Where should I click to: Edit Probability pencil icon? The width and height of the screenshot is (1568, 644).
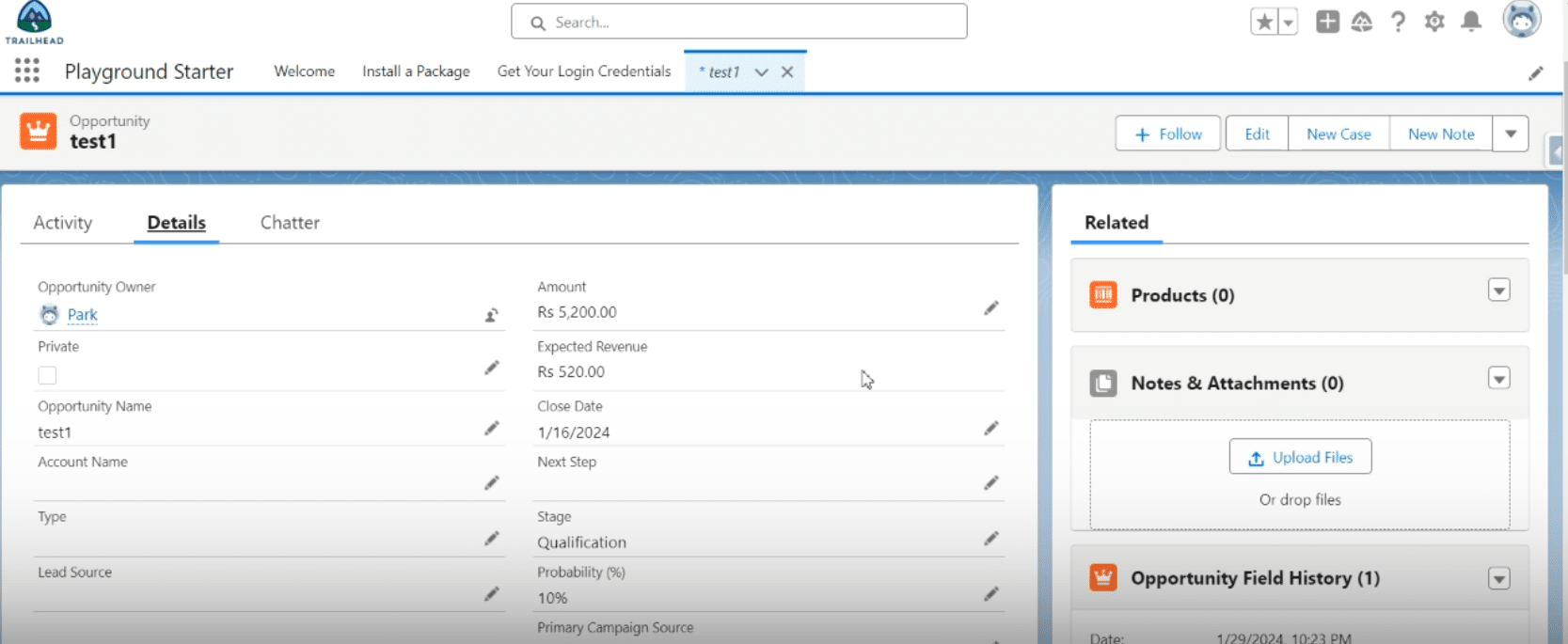tap(990, 593)
